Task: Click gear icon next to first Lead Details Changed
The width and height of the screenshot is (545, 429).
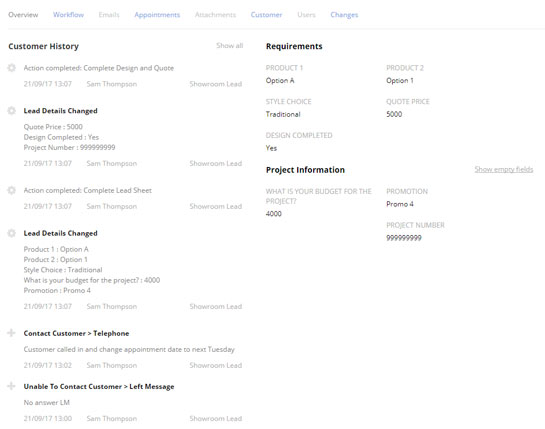Action: (x=11, y=111)
